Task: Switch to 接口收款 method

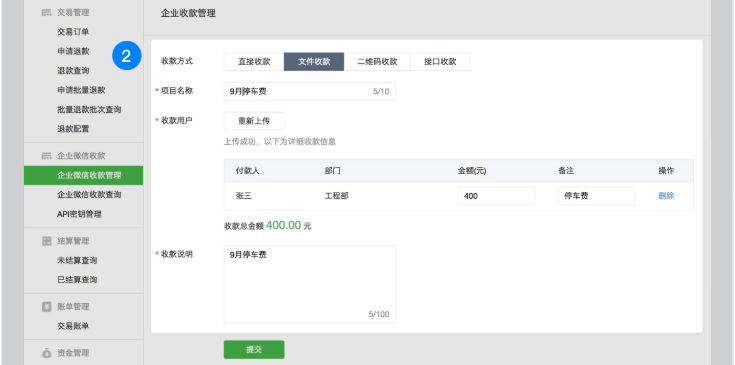Action: pyautogui.click(x=440, y=61)
